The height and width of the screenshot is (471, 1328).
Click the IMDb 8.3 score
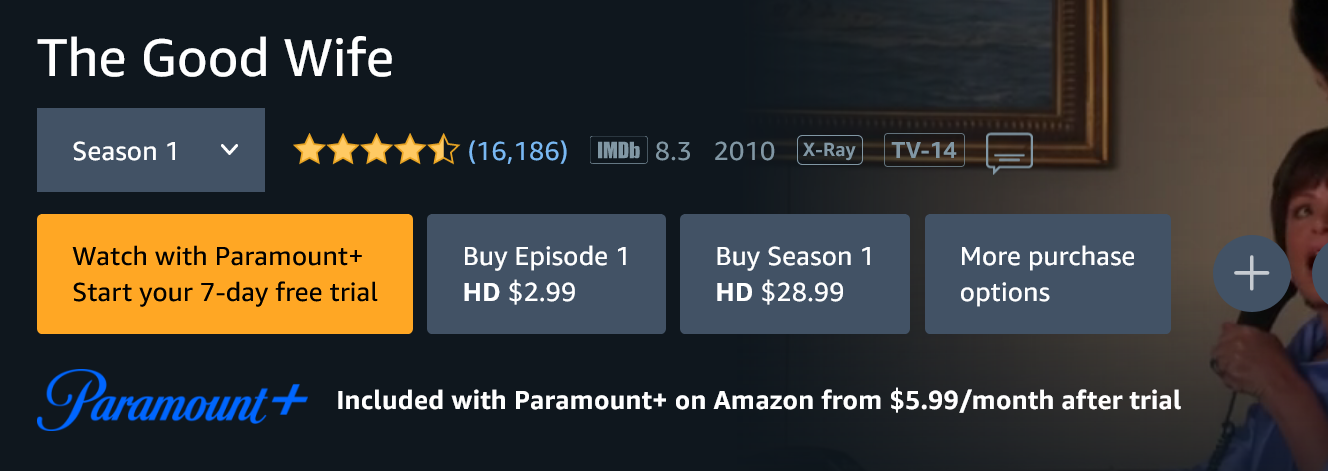point(673,151)
